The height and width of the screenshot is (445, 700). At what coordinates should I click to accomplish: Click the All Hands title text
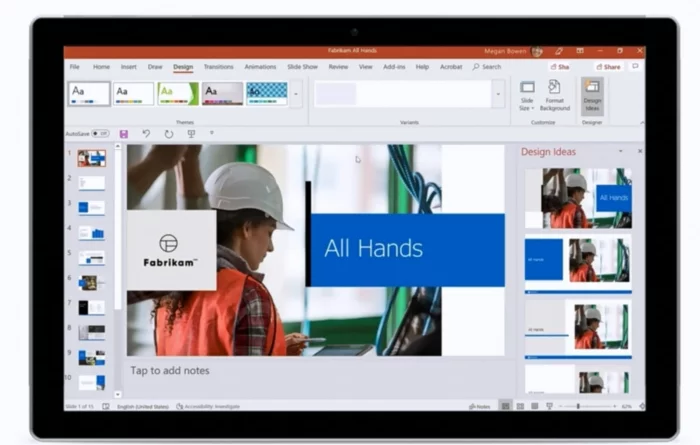pos(373,249)
